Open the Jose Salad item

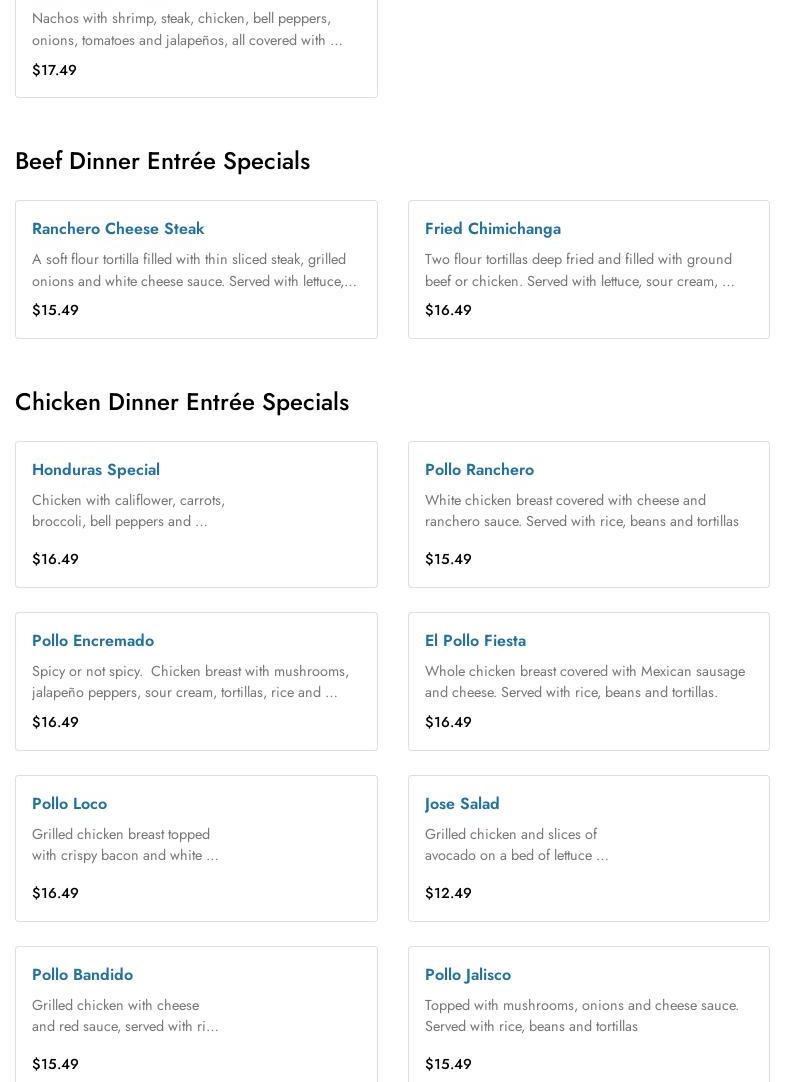coord(462,804)
